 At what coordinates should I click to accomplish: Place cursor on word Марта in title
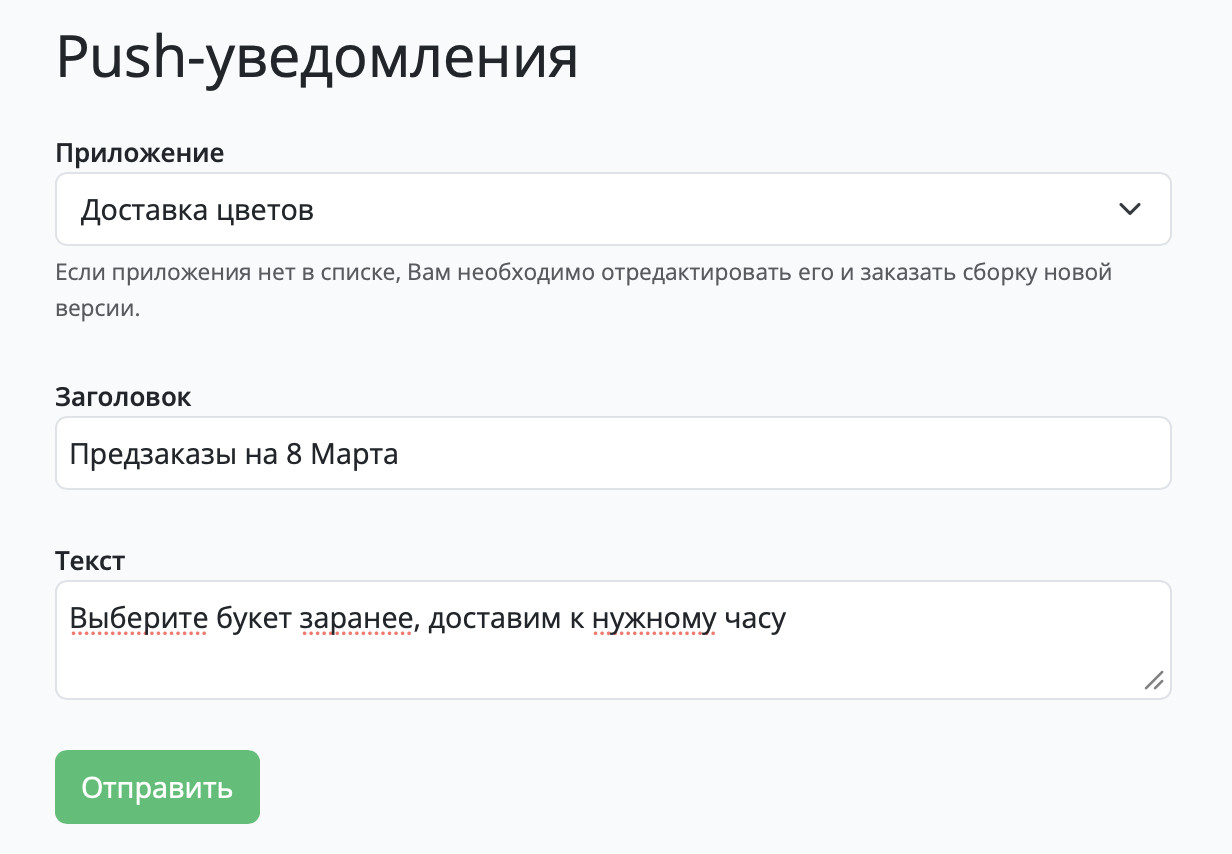354,454
